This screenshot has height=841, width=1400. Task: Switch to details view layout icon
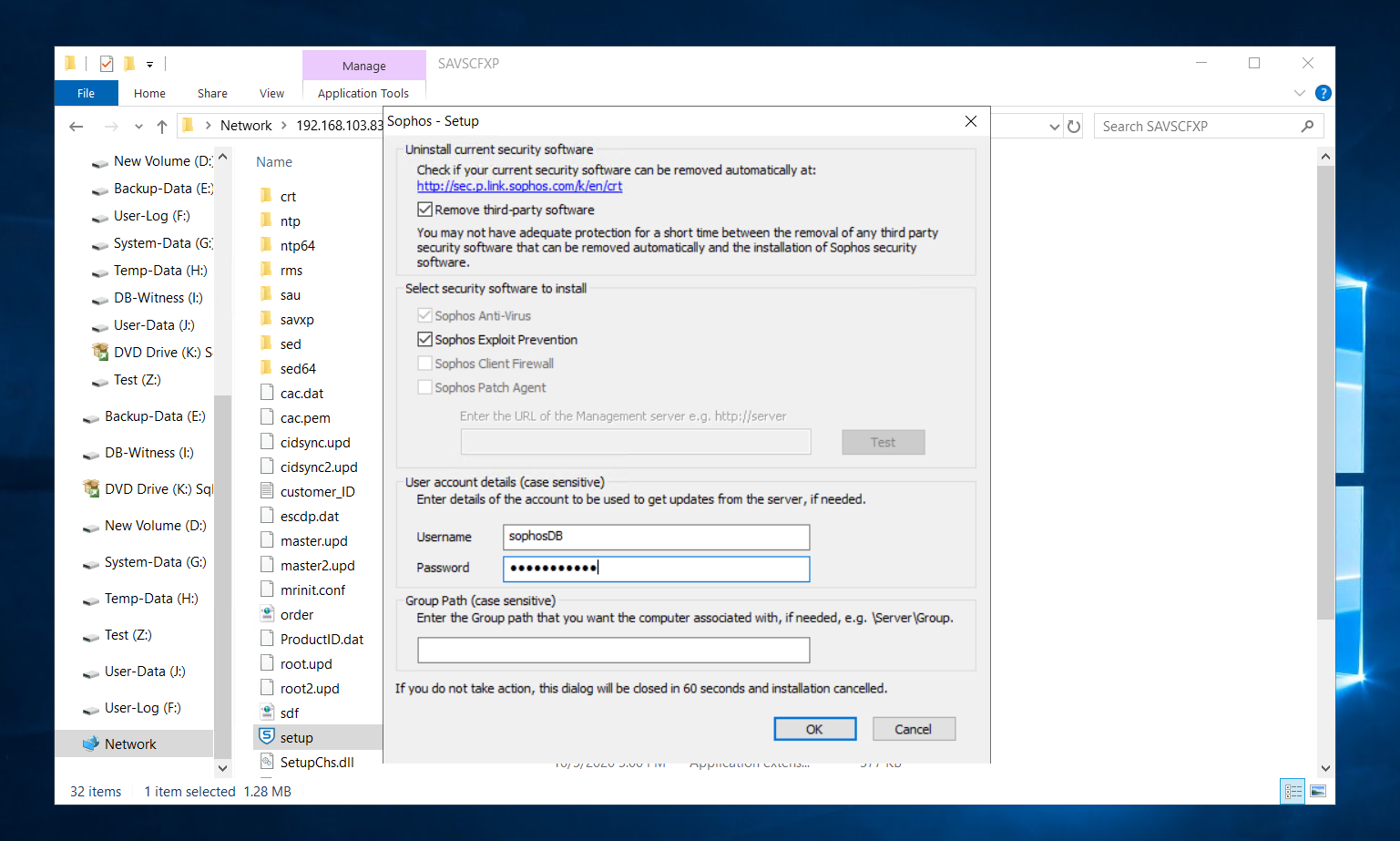pos(1293,791)
